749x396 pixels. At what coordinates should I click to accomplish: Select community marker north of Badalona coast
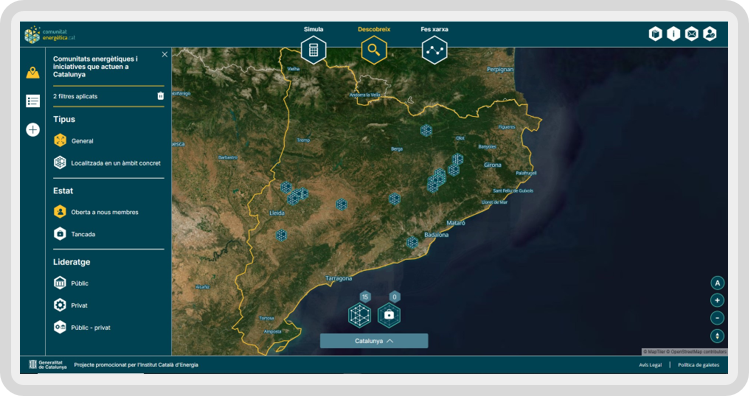(x=412, y=243)
